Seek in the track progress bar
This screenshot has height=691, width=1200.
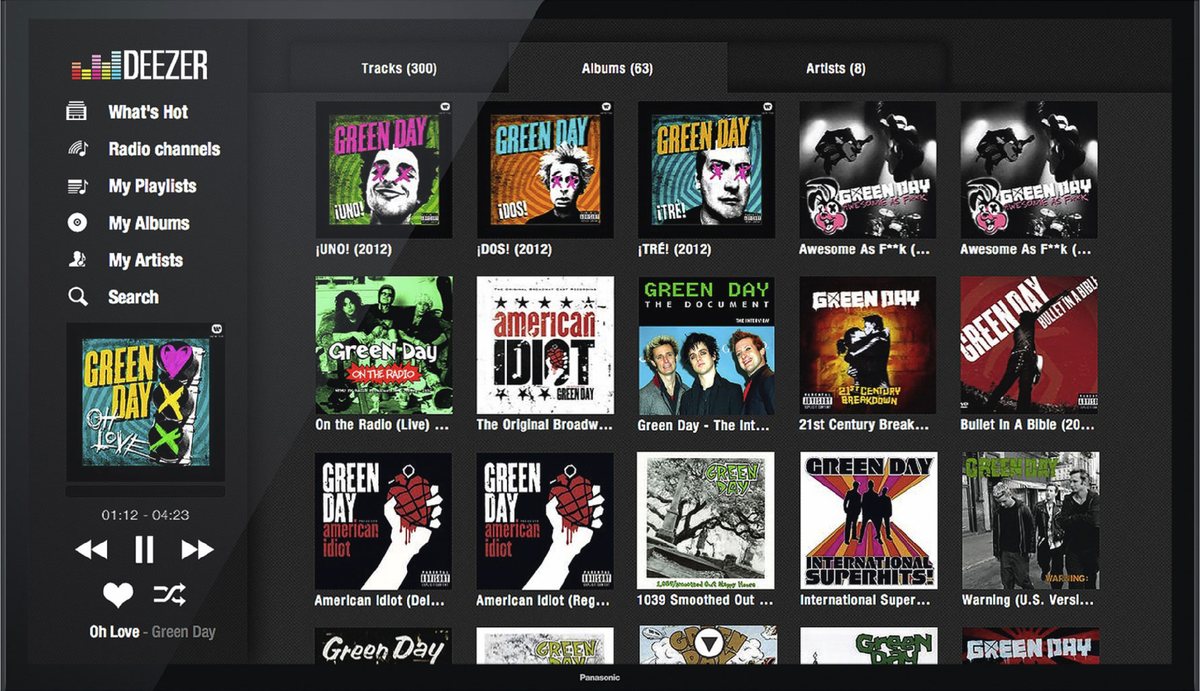click(146, 491)
